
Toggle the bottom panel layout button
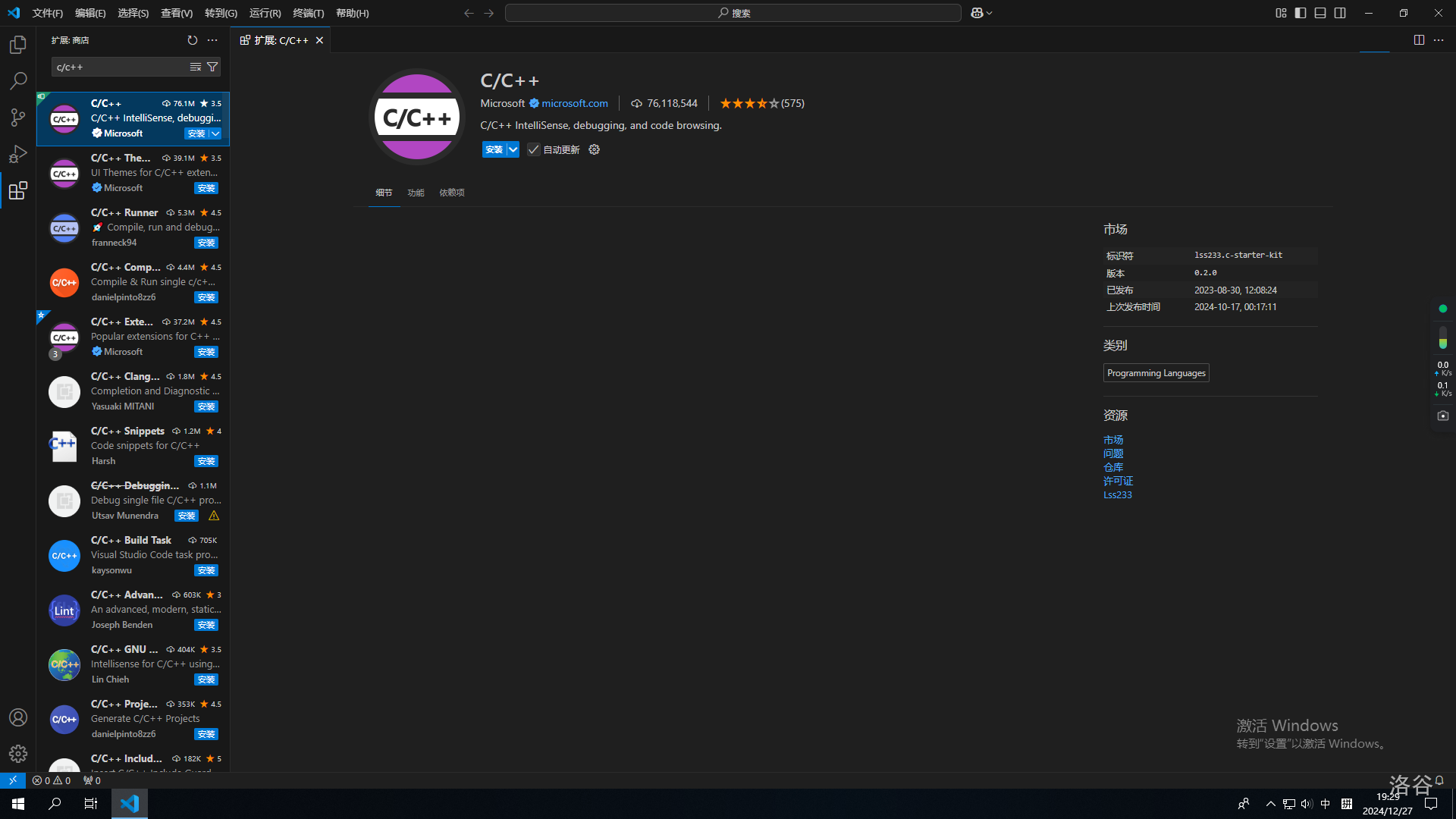click(x=1320, y=13)
